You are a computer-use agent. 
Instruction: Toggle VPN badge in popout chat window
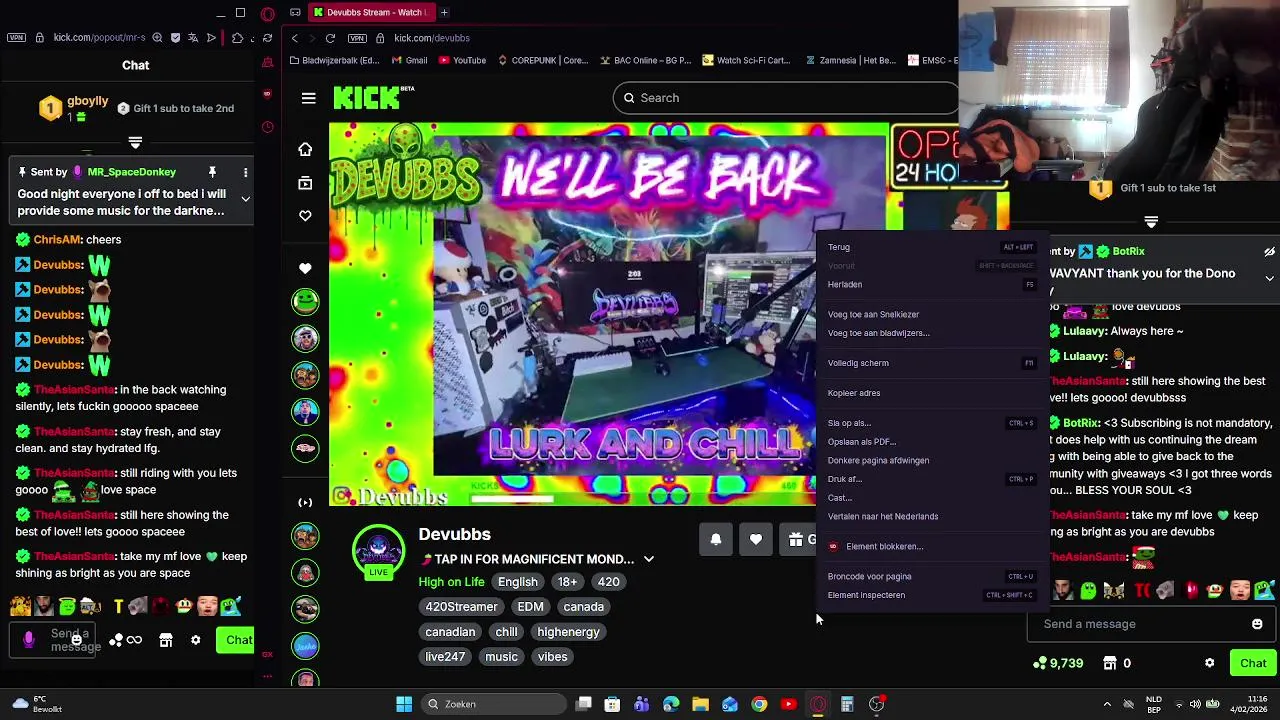16,38
